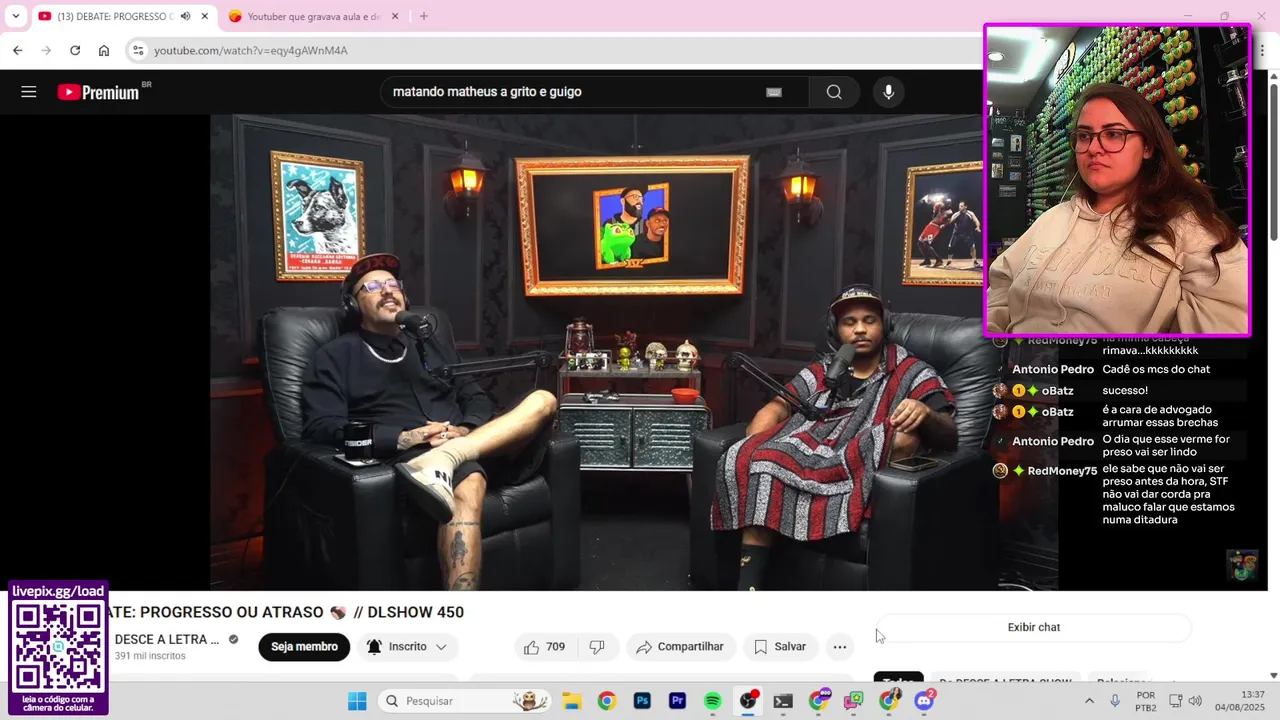This screenshot has height=720, width=1280.
Task: Show the live chat with Exibir chat
Action: click(1034, 627)
